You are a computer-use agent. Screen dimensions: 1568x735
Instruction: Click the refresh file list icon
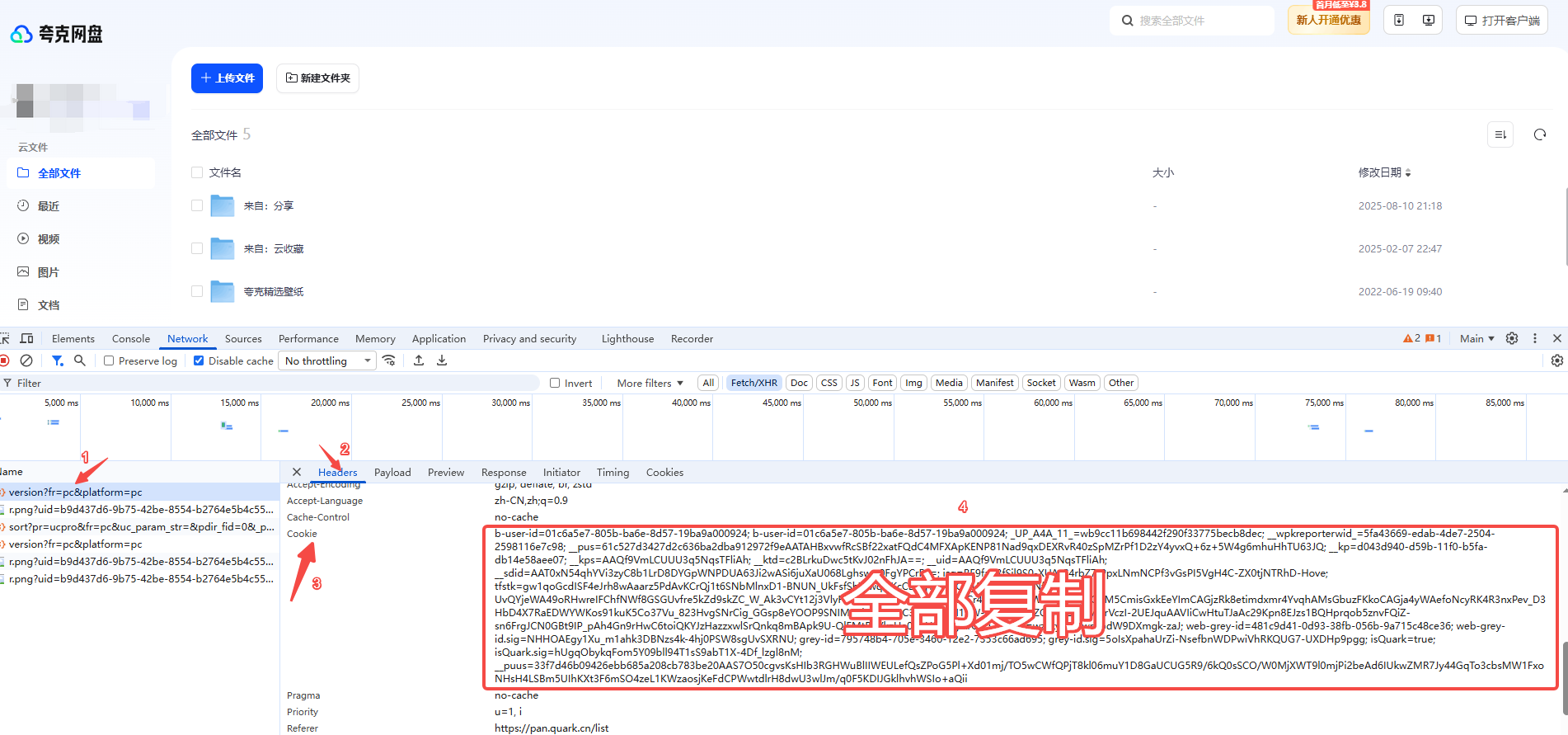click(1539, 134)
